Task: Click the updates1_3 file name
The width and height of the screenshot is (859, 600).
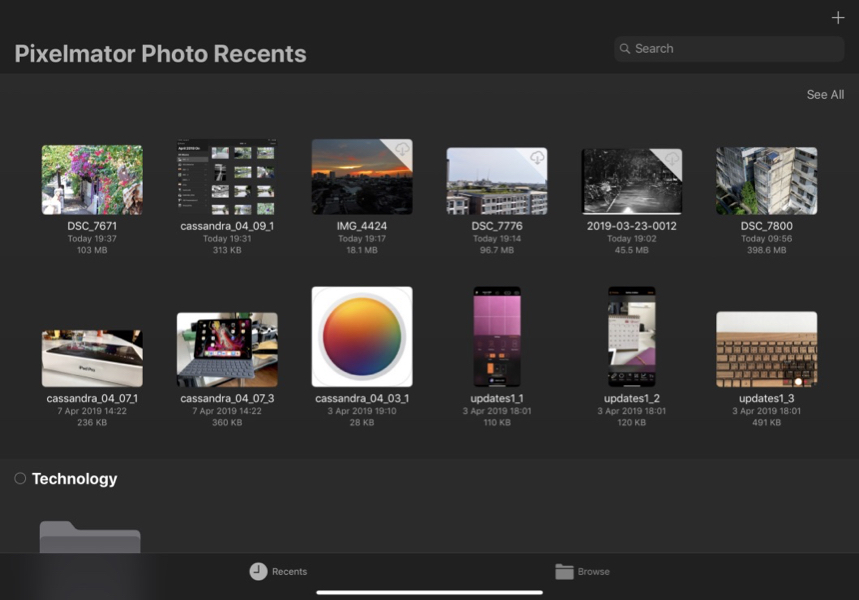Action: point(766,398)
